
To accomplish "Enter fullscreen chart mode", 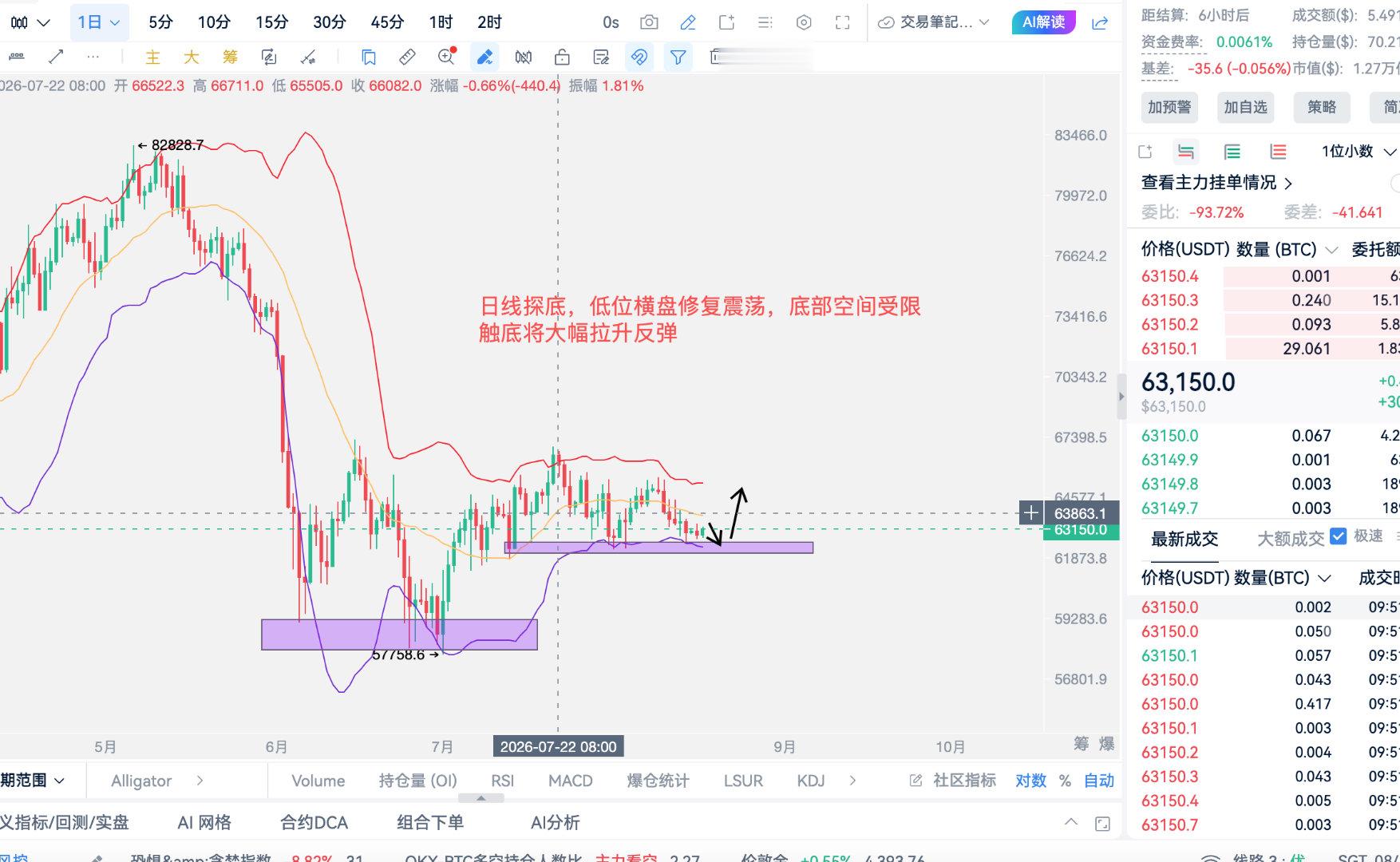I will (x=842, y=22).
